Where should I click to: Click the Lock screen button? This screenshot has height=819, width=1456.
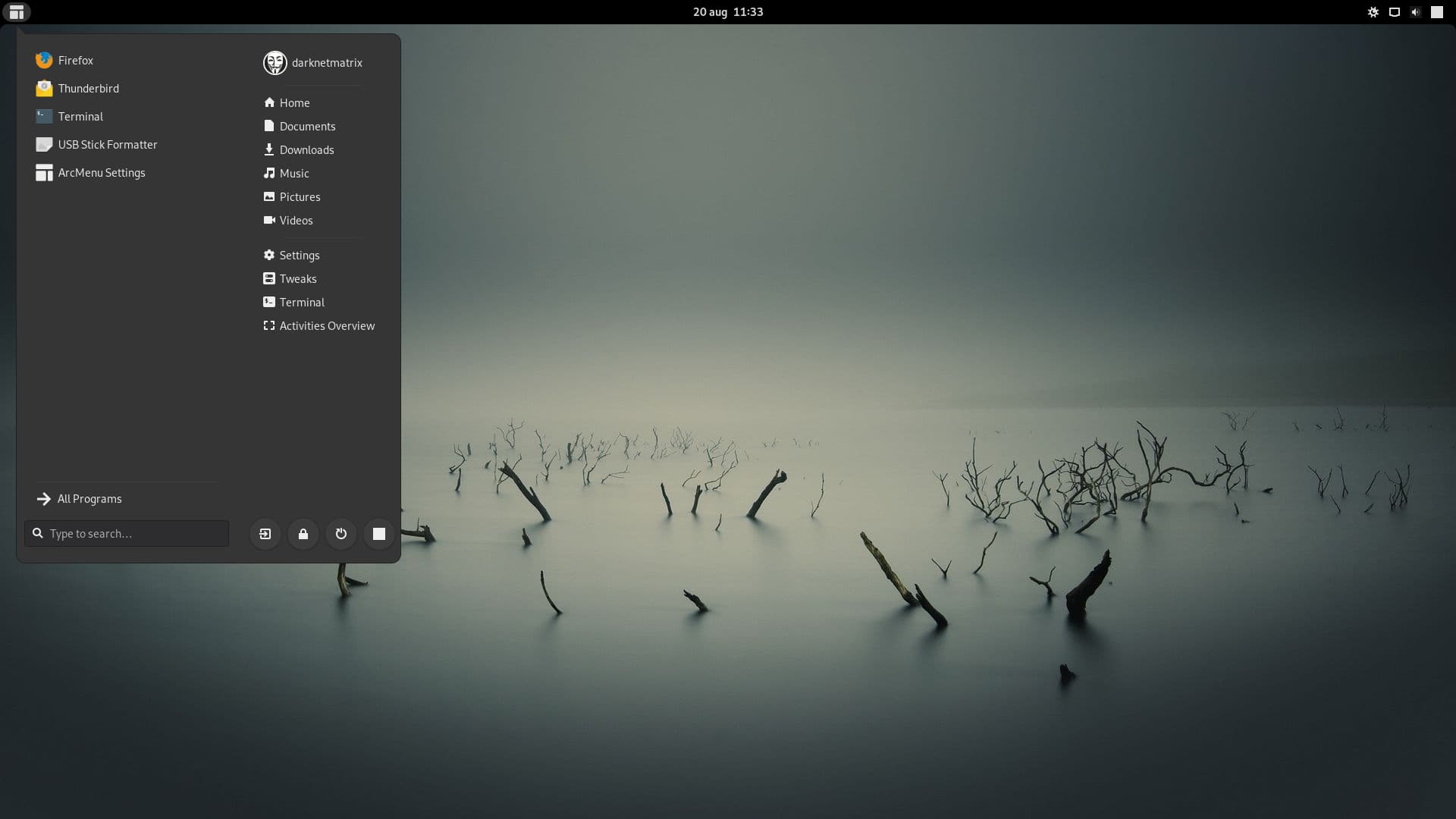303,534
